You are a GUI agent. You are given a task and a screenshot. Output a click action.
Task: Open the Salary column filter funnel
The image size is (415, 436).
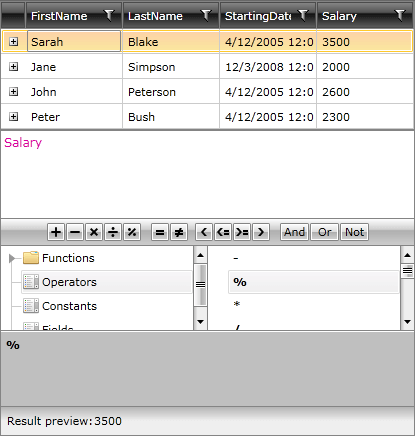coord(399,15)
